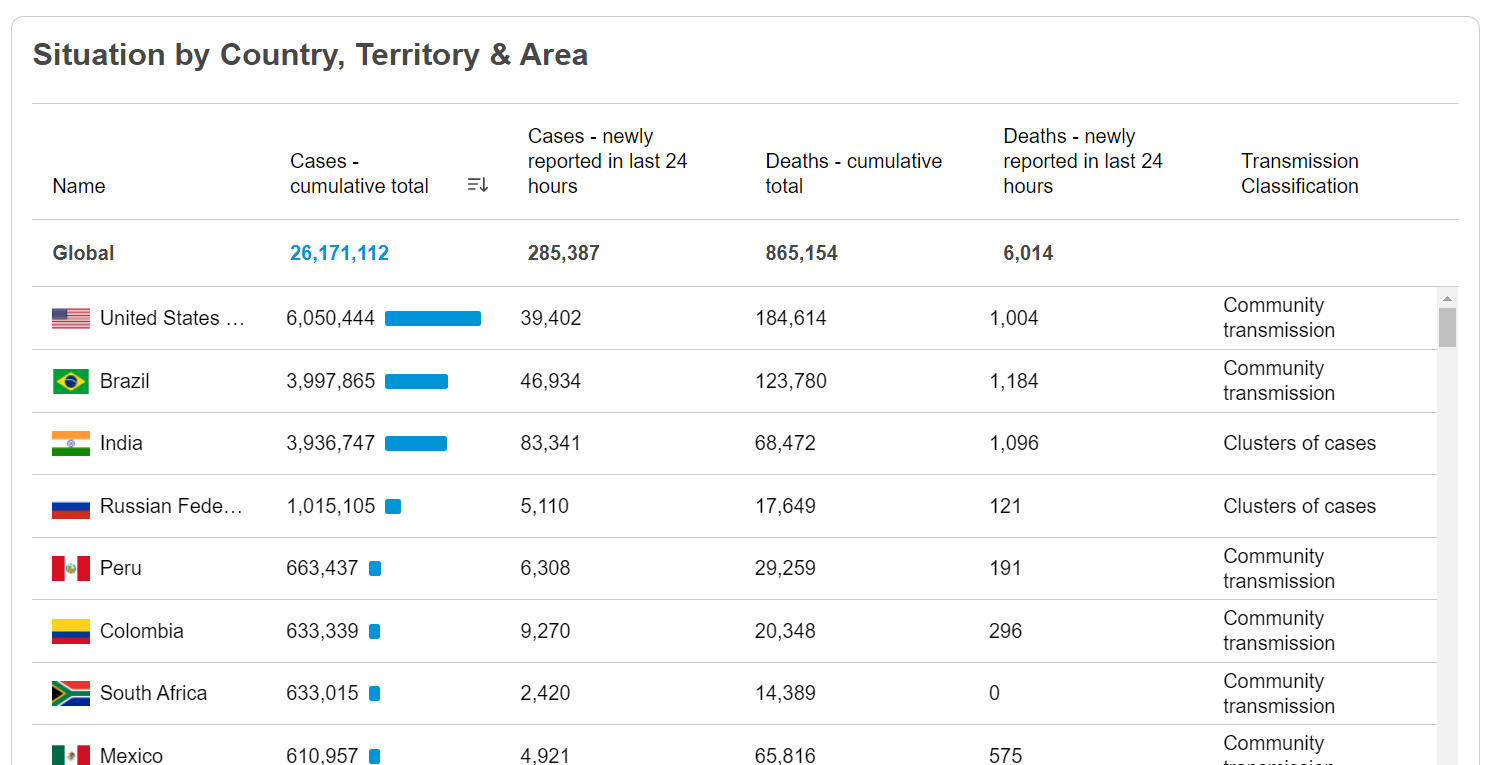Sort by Transmission Classification header
The image size is (1495, 765).
1300,173
